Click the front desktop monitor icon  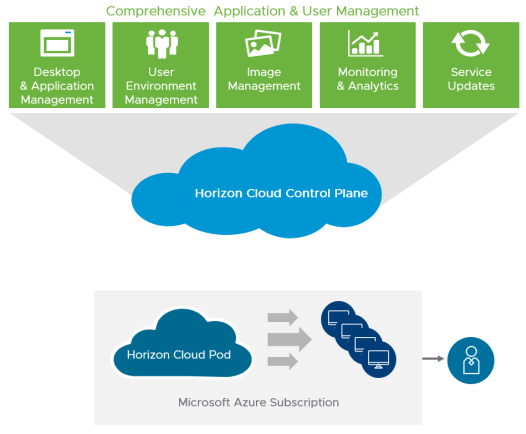pyautogui.click(x=378, y=360)
